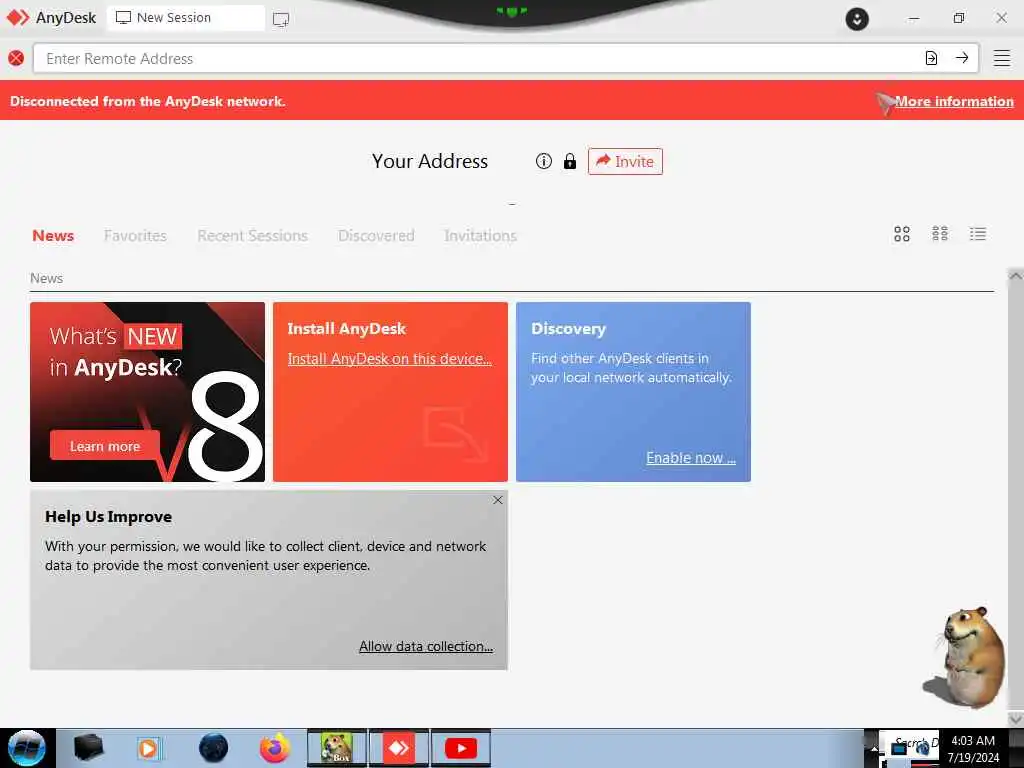
Task: Click the scrollbar up arrow
Action: tap(1016, 276)
